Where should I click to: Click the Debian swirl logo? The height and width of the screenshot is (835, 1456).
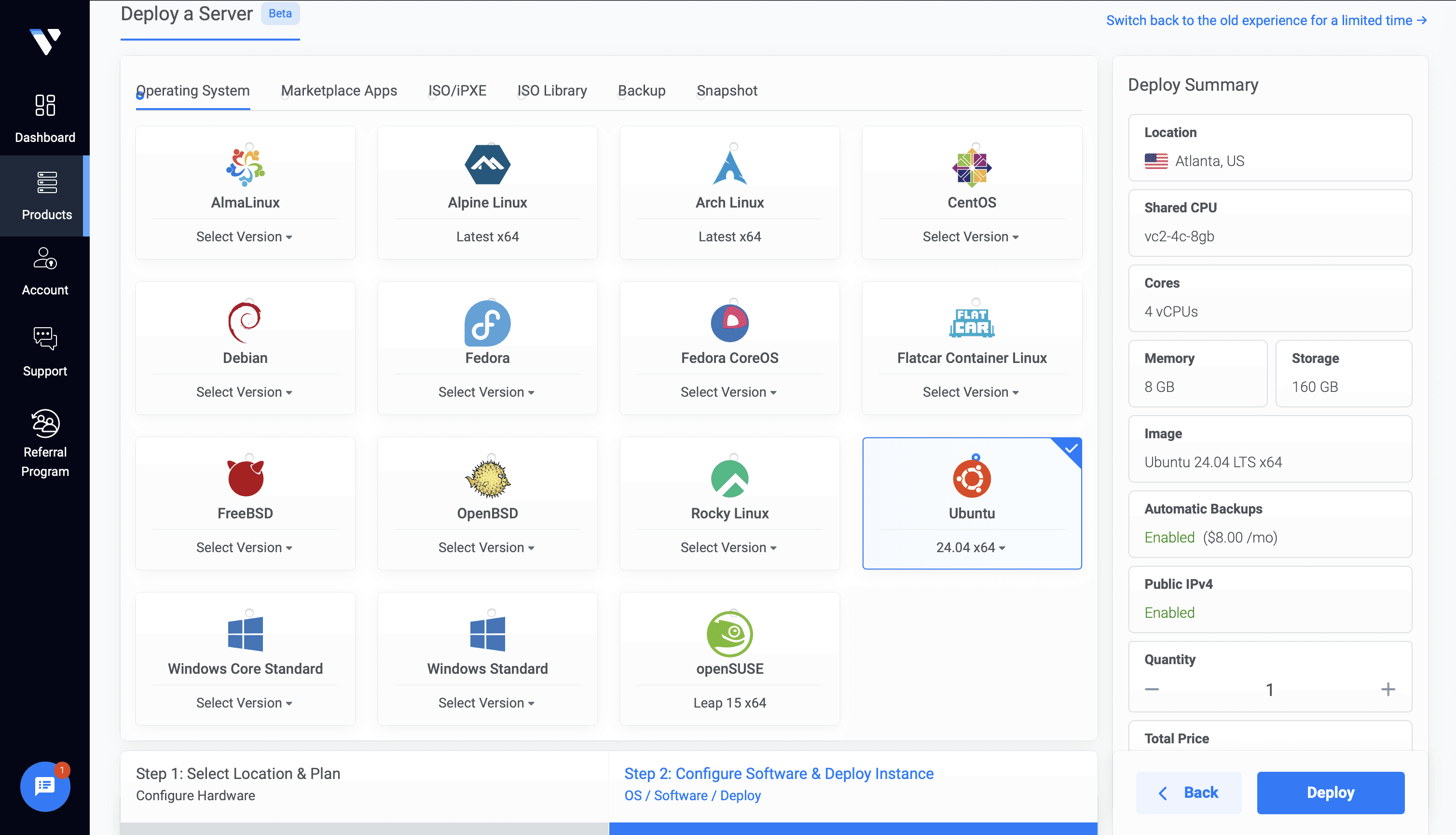(x=245, y=322)
